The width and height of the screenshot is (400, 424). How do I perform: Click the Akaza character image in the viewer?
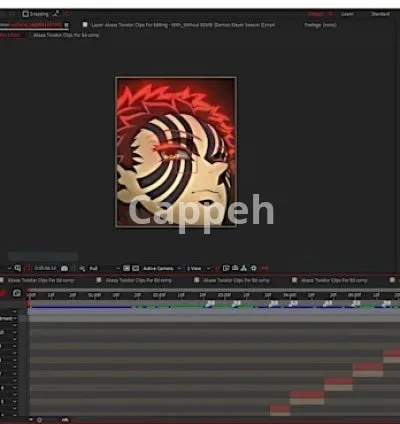pyautogui.click(x=176, y=152)
